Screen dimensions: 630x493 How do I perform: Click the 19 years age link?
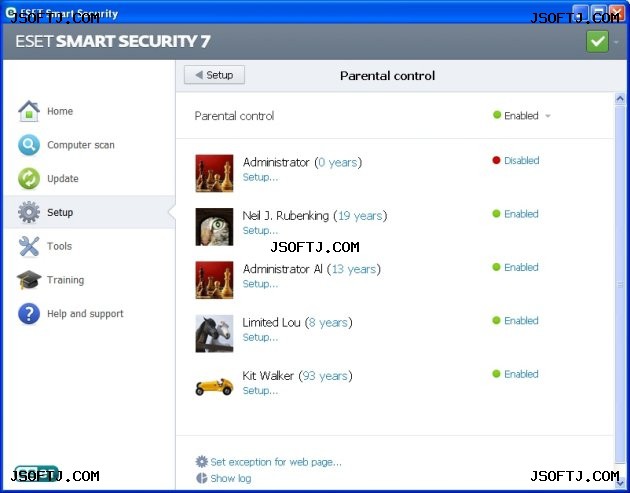tap(360, 216)
